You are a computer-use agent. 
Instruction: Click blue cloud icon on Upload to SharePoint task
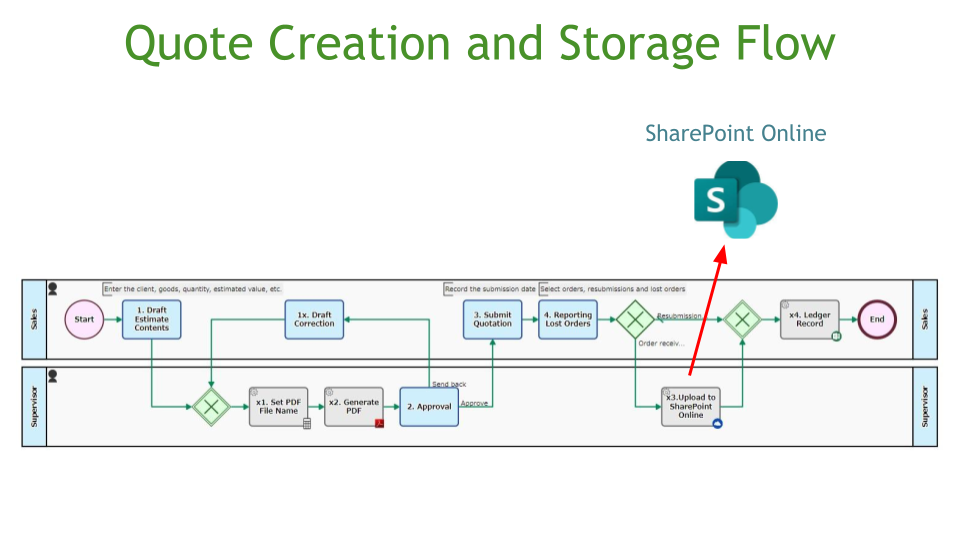718,423
